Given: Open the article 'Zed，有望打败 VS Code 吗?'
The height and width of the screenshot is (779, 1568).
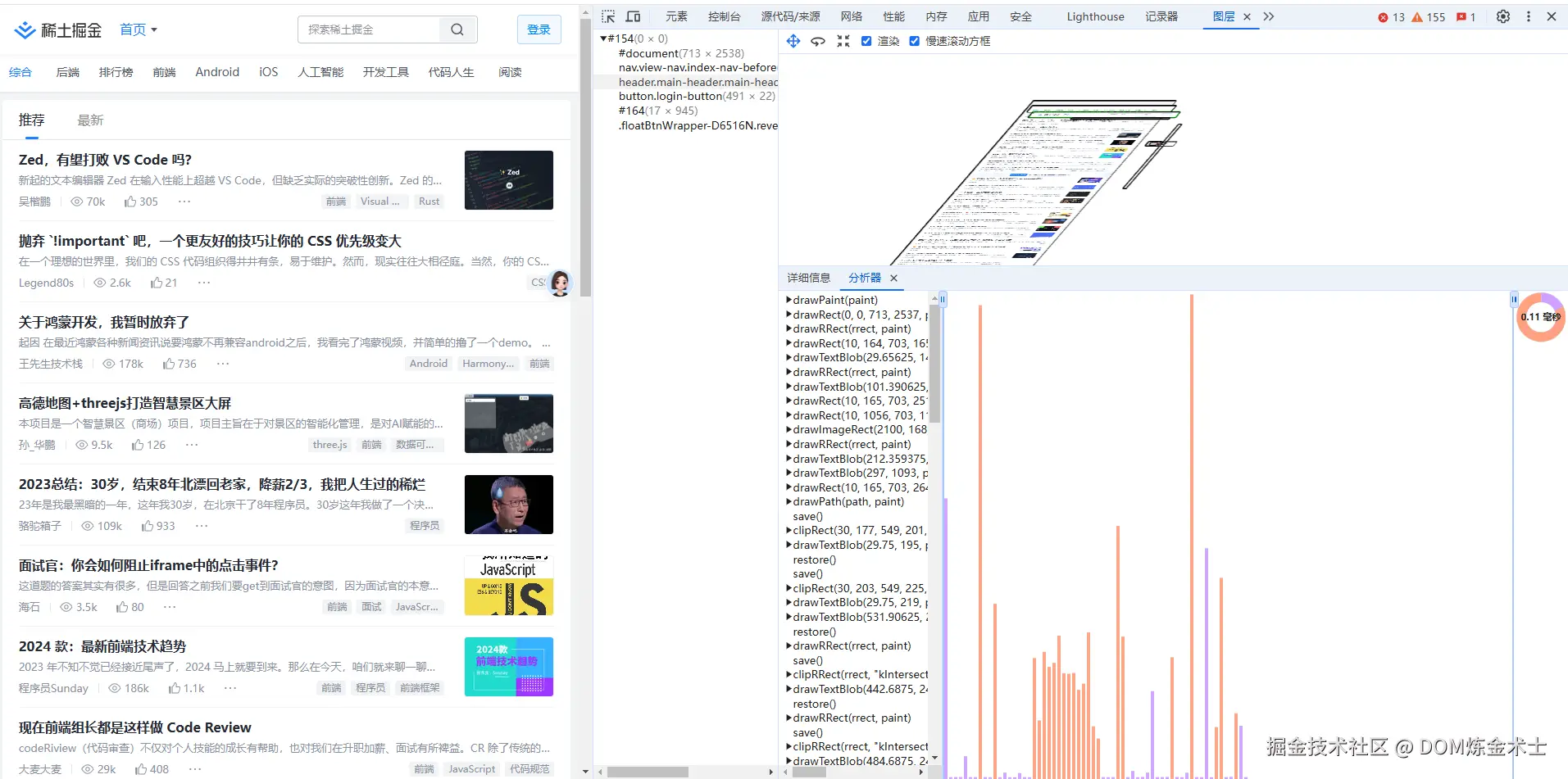Looking at the screenshot, I should click(x=106, y=160).
